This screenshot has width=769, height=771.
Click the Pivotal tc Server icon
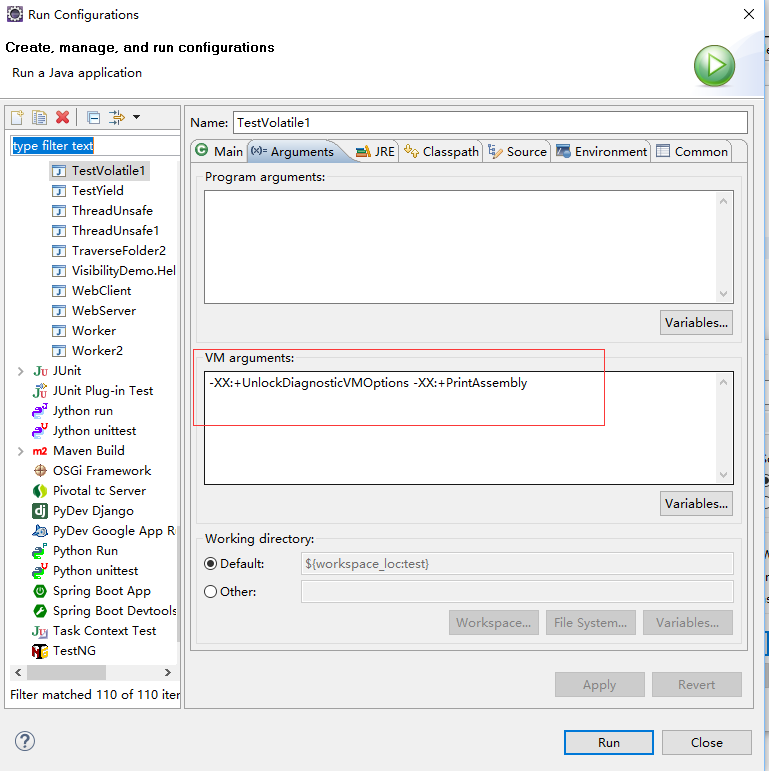point(40,491)
